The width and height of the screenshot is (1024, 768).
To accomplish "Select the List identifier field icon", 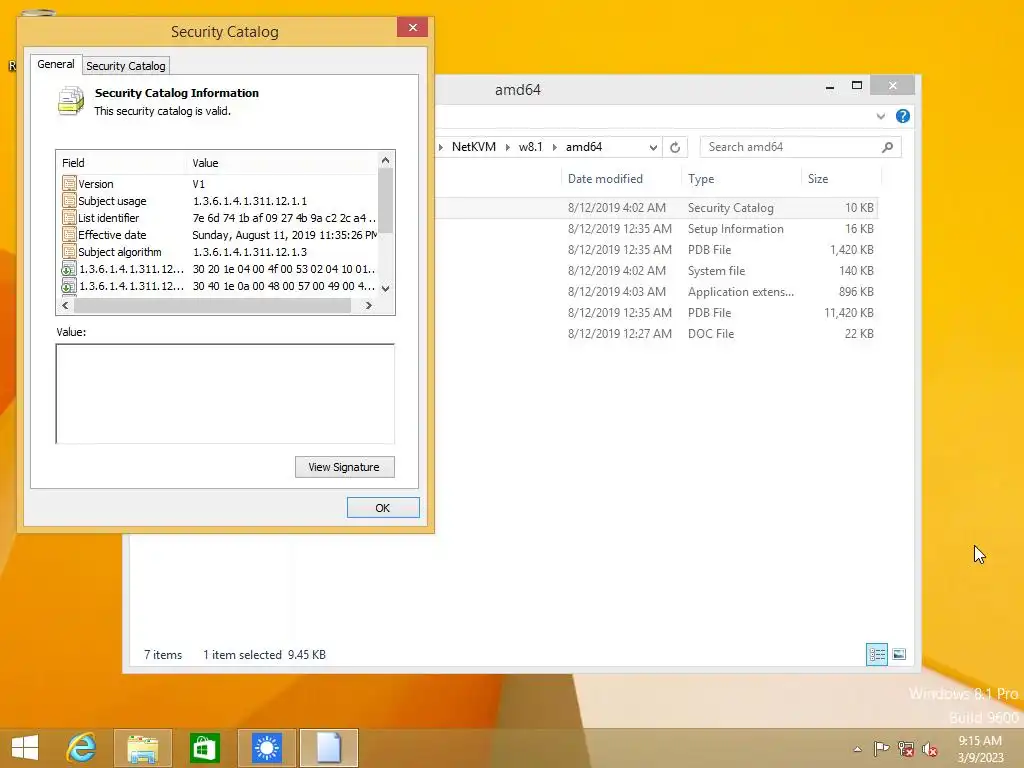I will pos(69,217).
